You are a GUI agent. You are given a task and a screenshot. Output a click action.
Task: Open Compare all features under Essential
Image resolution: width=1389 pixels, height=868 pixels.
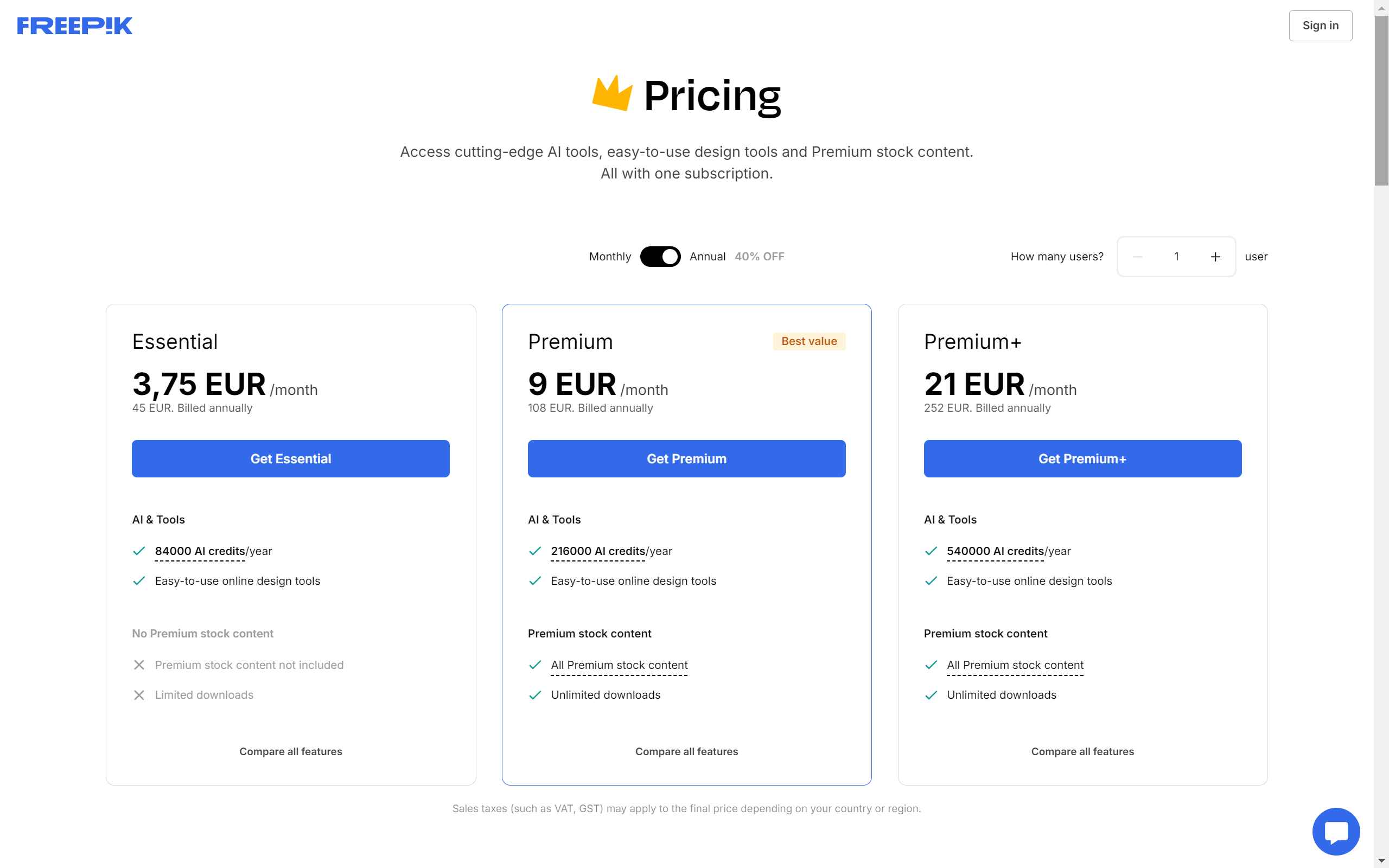(x=290, y=751)
